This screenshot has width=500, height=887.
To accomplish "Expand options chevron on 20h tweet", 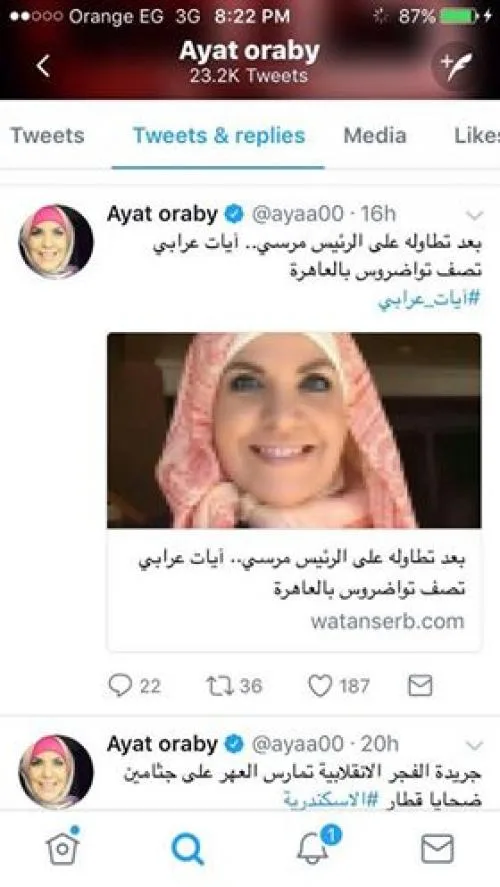I will 475,745.
